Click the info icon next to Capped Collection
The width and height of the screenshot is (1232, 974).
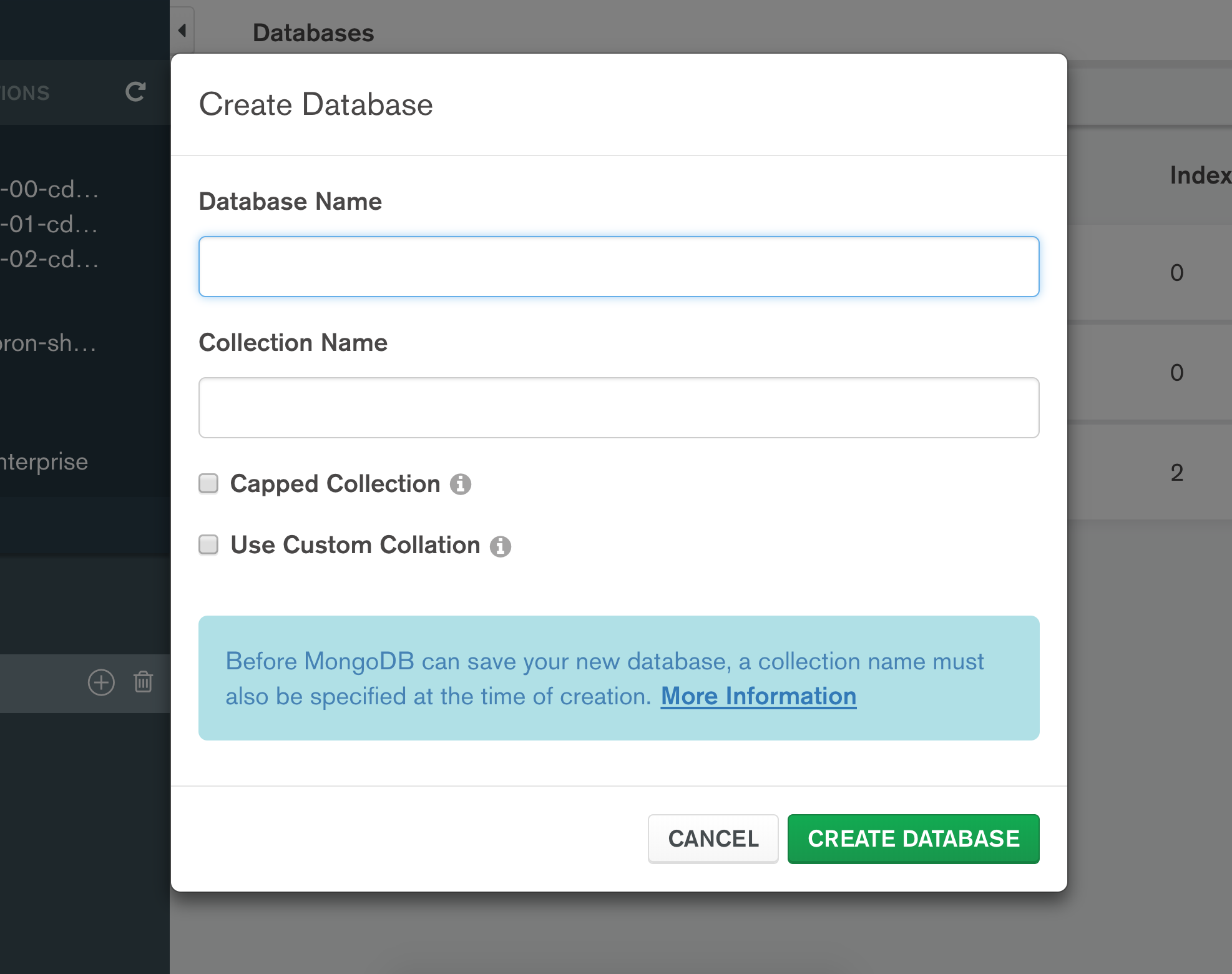click(x=461, y=483)
